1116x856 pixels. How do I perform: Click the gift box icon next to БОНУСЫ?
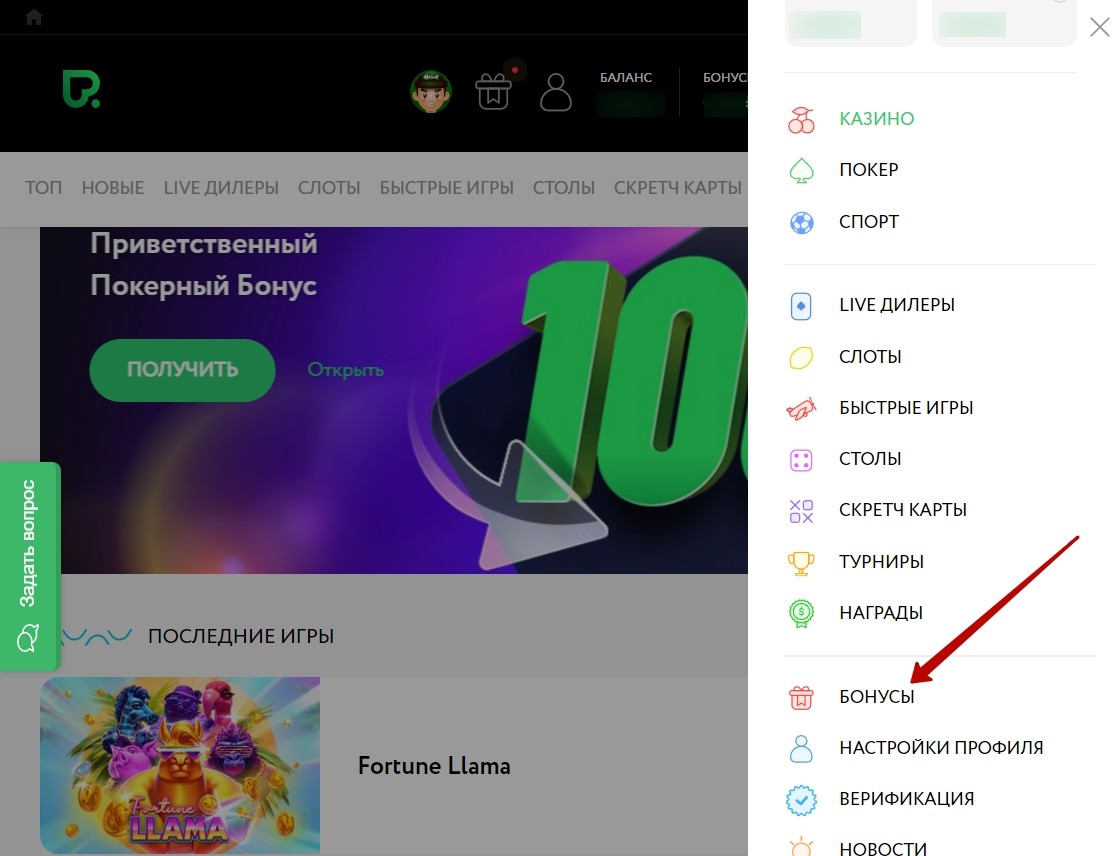[801, 695]
